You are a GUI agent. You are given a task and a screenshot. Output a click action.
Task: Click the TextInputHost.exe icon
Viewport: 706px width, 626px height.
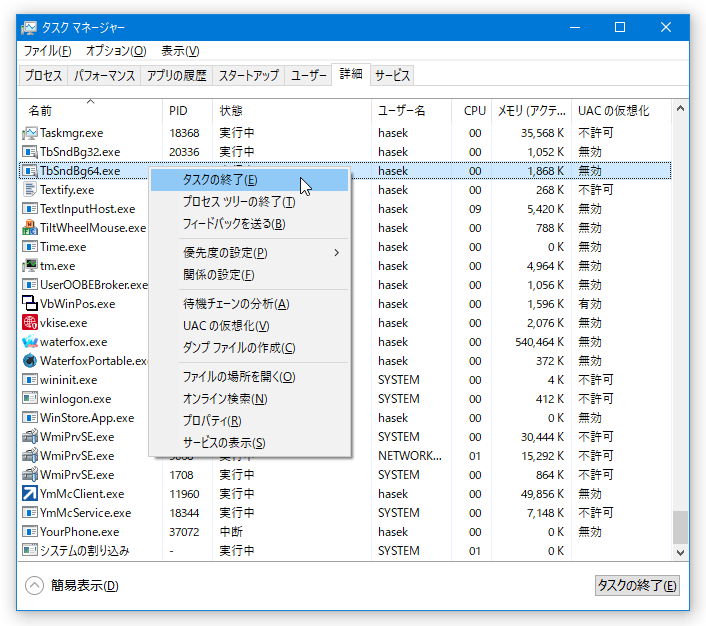point(30,209)
